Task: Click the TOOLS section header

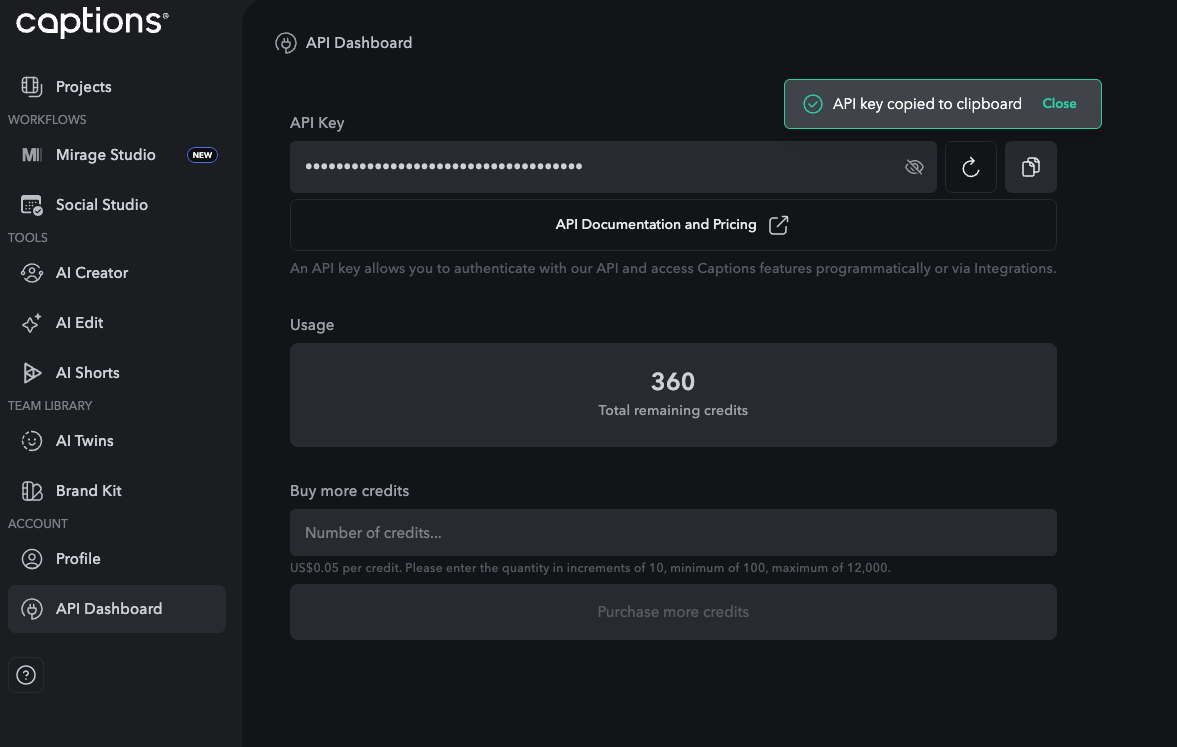Action: [x=28, y=238]
